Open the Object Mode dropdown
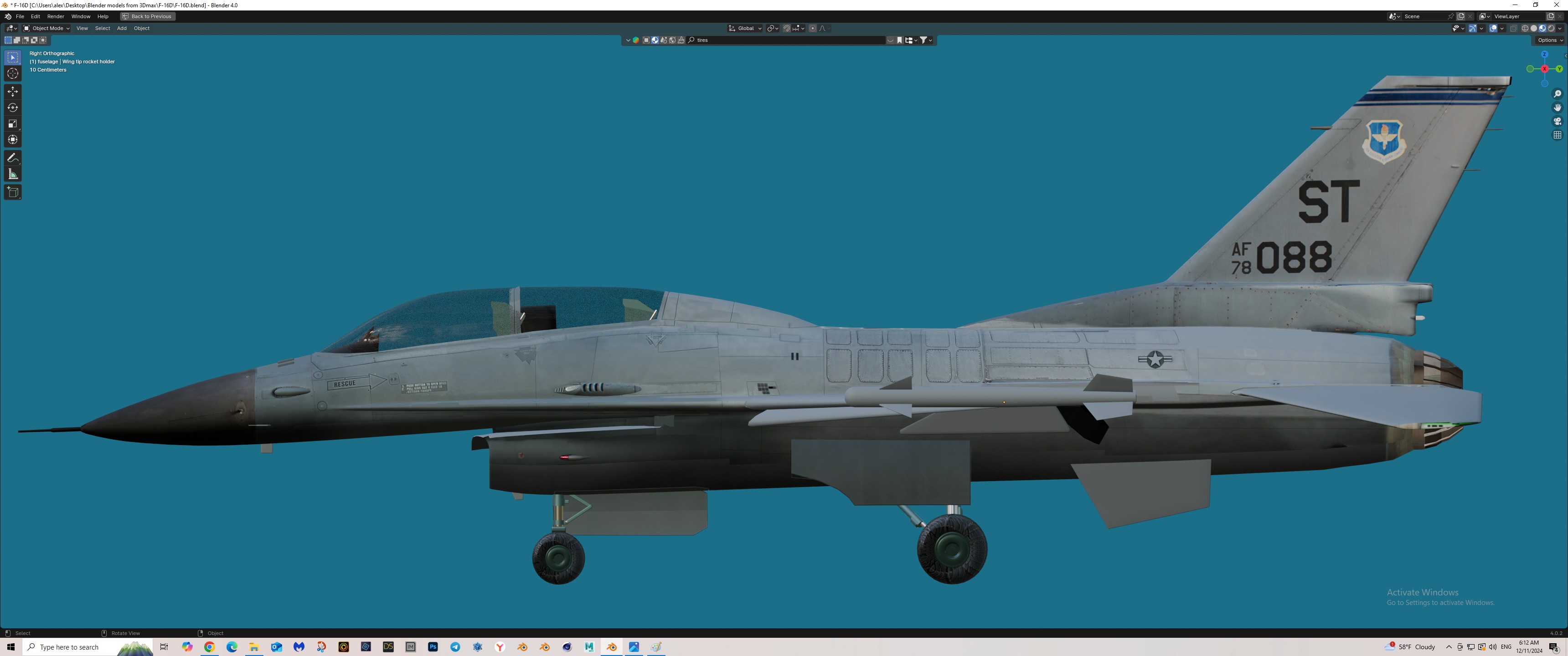1568x656 pixels. (x=47, y=29)
